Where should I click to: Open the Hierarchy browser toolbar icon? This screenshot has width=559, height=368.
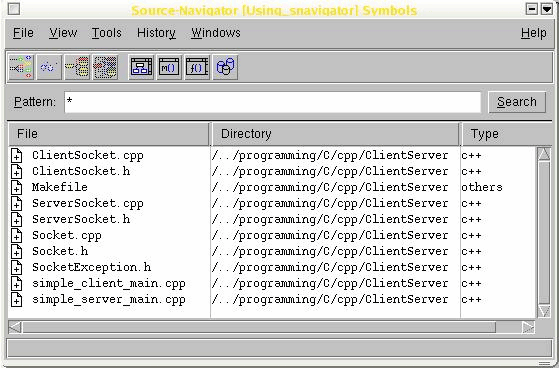pyautogui.click(x=21, y=67)
